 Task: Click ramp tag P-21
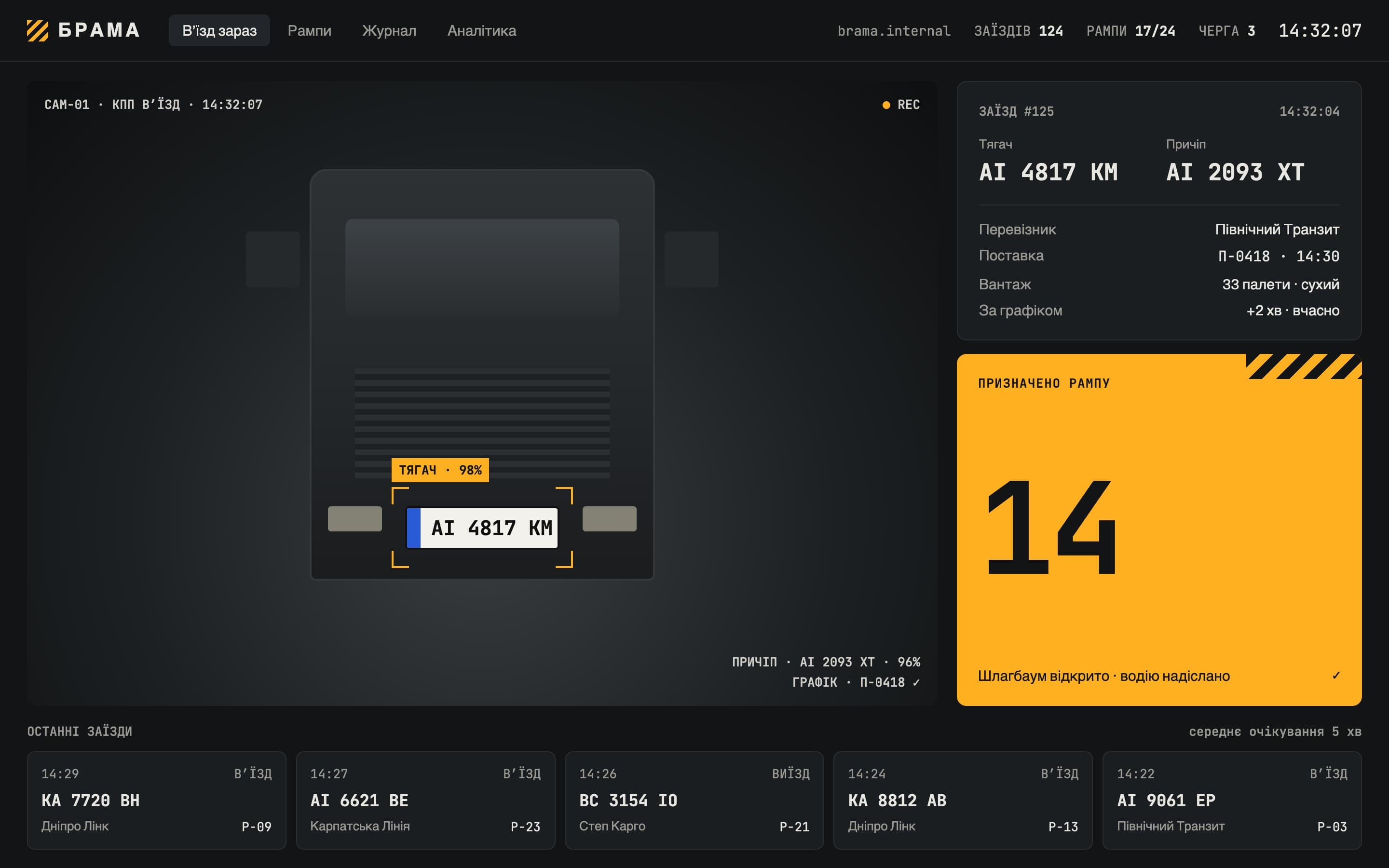click(x=794, y=827)
